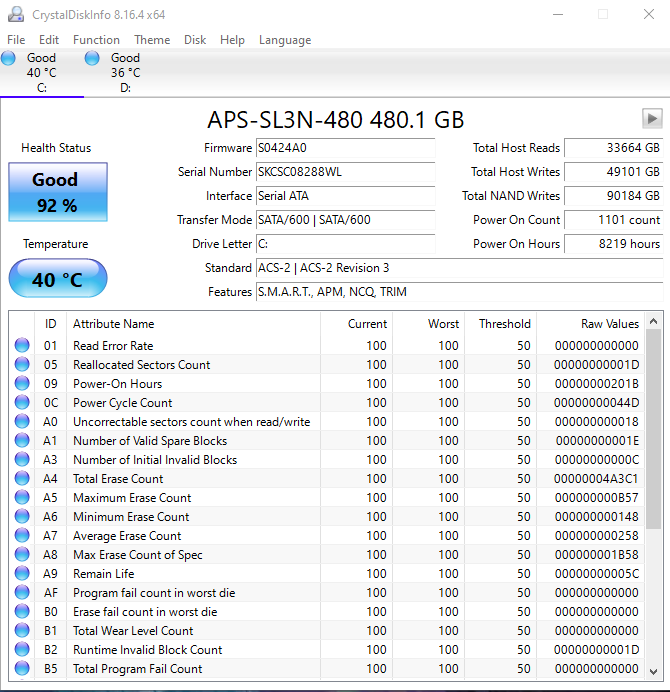Click the C: drive status orb icon
Screen dimensions: 670x692
[9, 59]
